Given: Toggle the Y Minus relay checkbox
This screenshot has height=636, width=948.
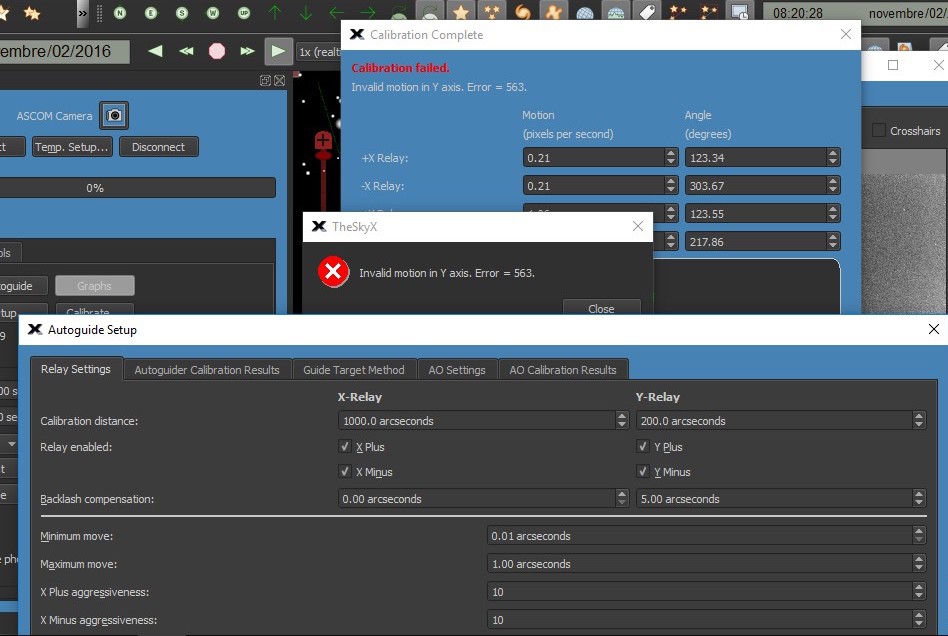Looking at the screenshot, I should pos(643,472).
